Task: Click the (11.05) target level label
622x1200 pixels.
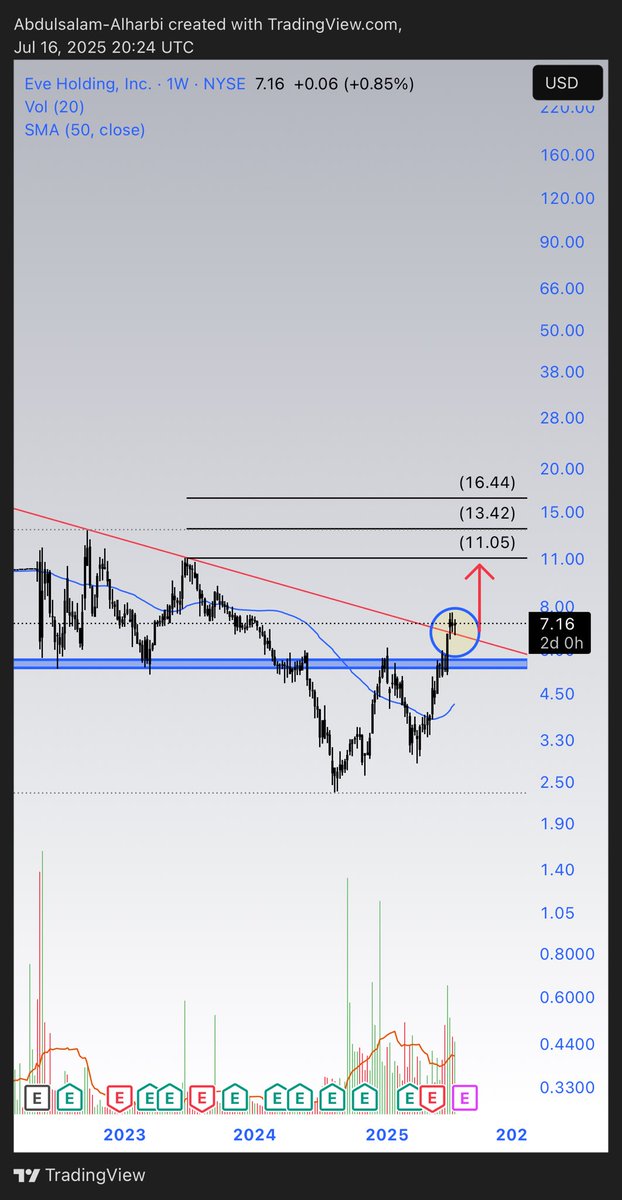Action: [487, 543]
